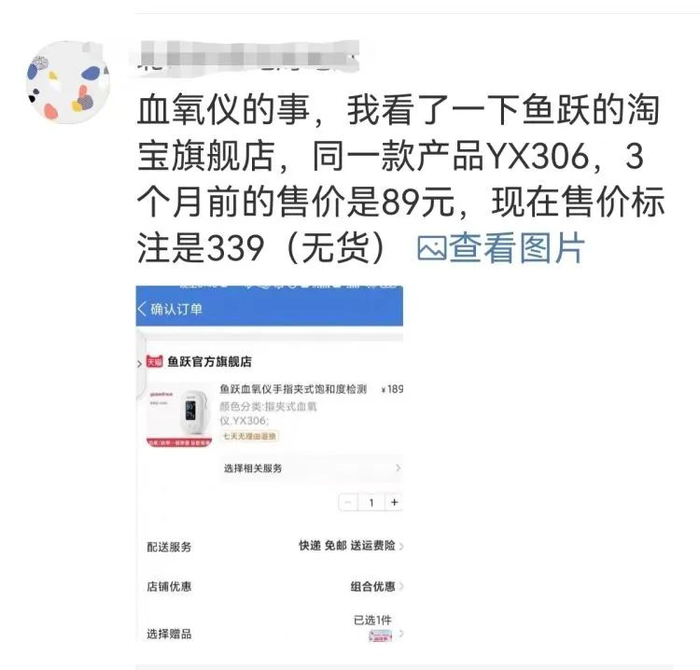Expand the arrow left of the Tmall badge

[x=139, y=364]
